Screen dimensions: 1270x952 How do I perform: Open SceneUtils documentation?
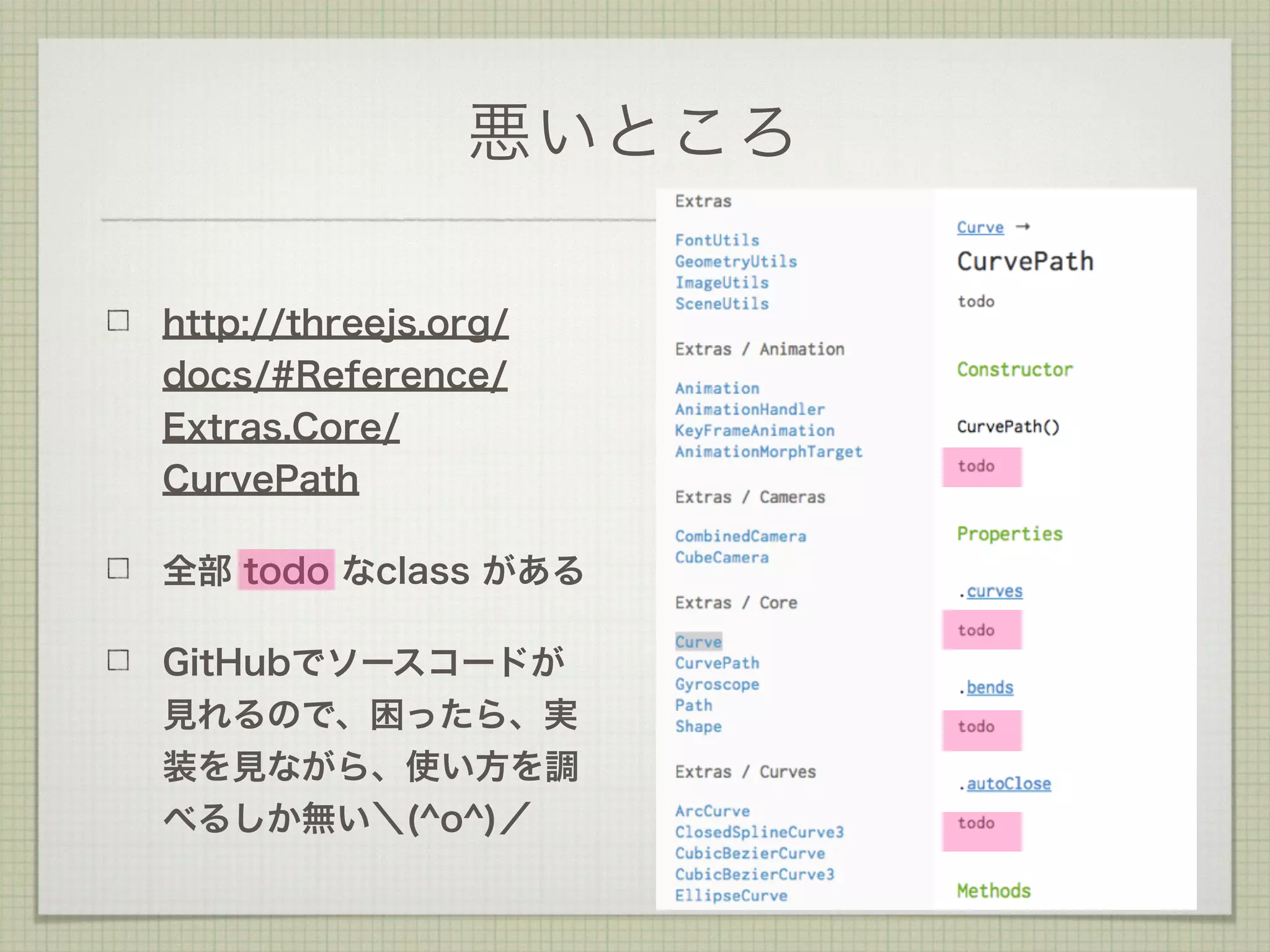click(x=722, y=304)
